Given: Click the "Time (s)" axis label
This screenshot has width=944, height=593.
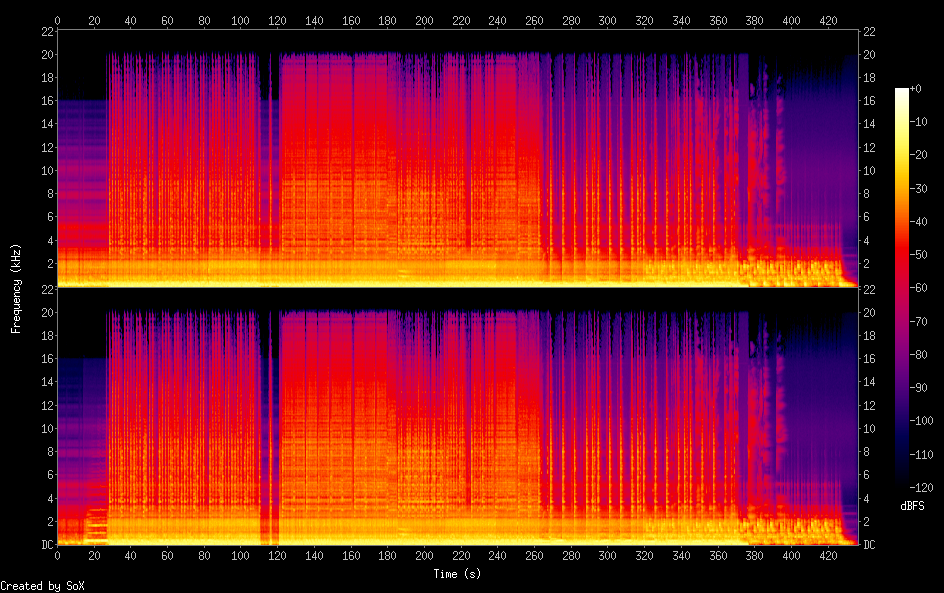Looking at the screenshot, I should pos(457,574).
